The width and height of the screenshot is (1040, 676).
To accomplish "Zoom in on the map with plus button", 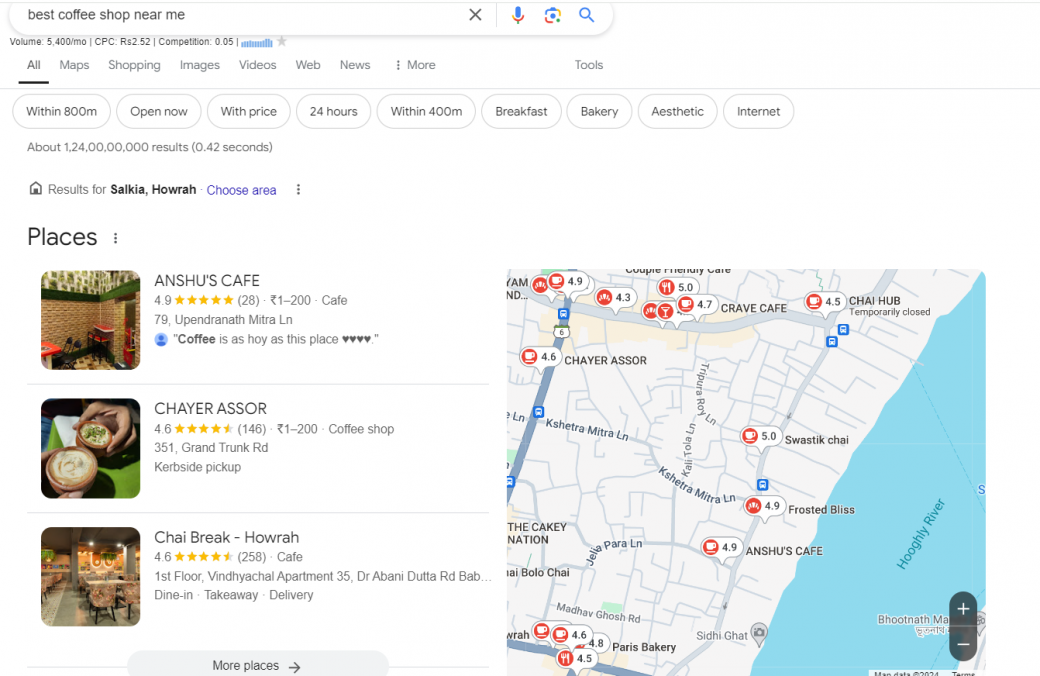I will 963,609.
